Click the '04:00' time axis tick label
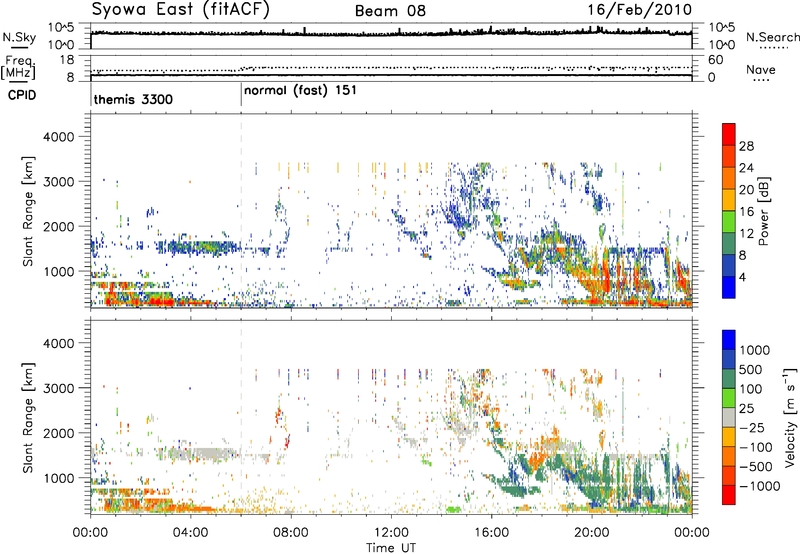This screenshot has width=800, height=554. click(x=190, y=533)
